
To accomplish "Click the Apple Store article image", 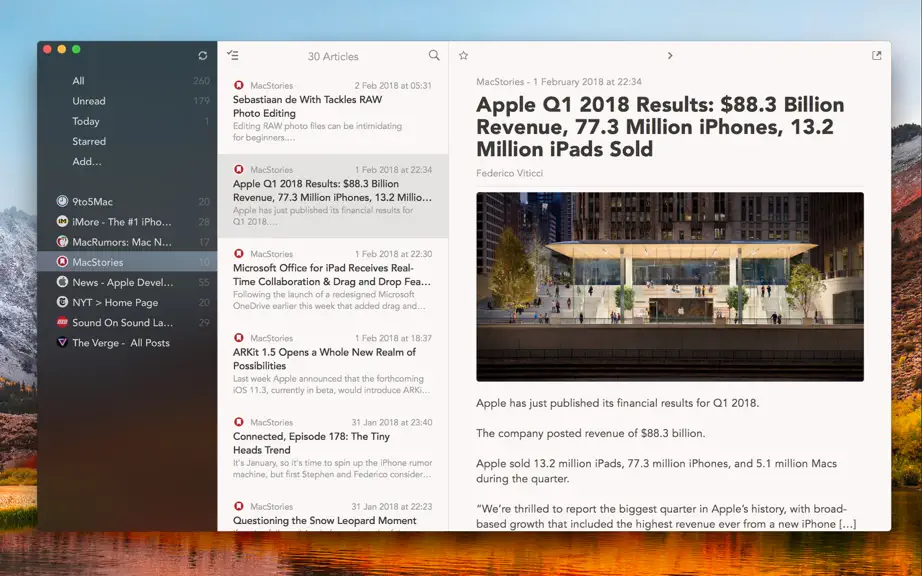I will (670, 287).
